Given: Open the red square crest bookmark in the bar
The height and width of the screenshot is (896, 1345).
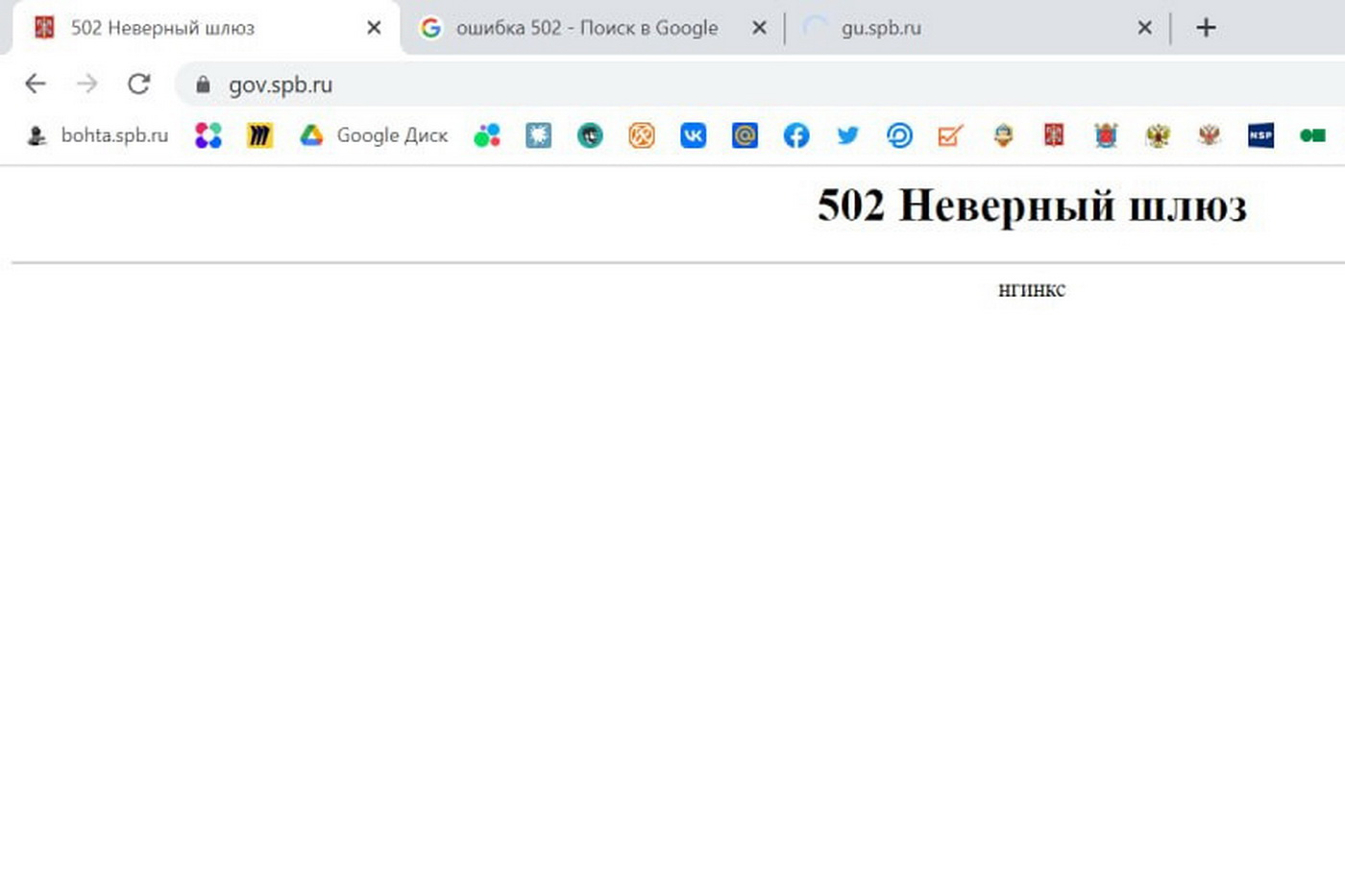Looking at the screenshot, I should 1054,135.
